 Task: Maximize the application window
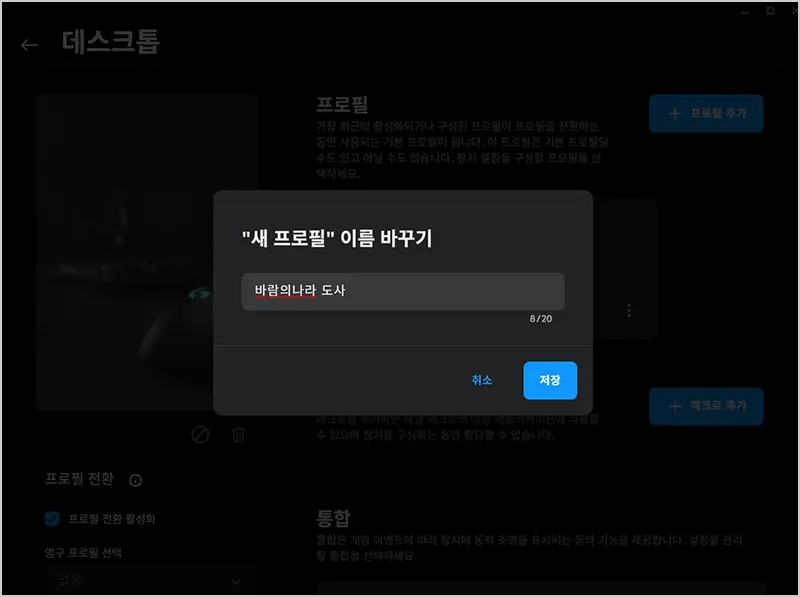pyautogui.click(x=770, y=10)
